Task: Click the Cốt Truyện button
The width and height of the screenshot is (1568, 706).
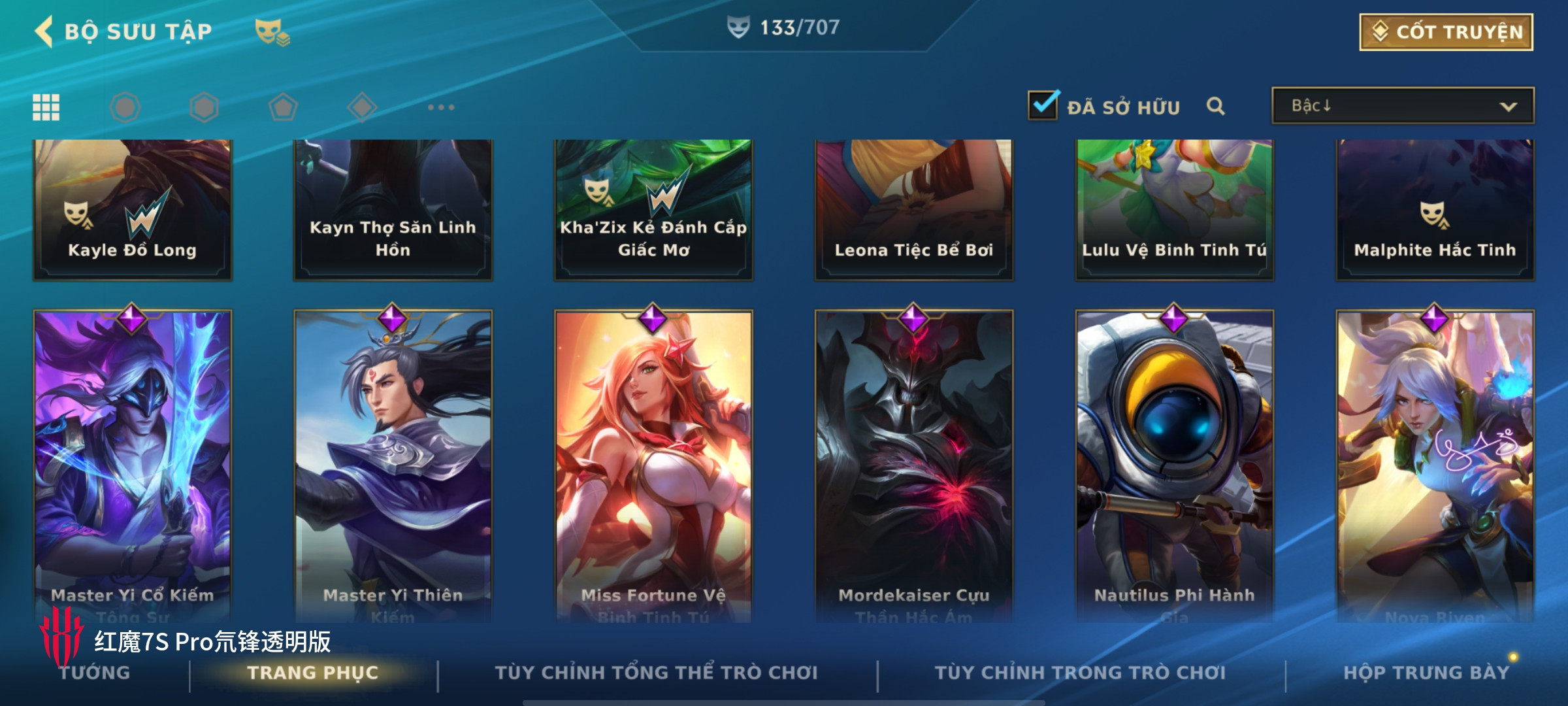Action: pos(1446,31)
